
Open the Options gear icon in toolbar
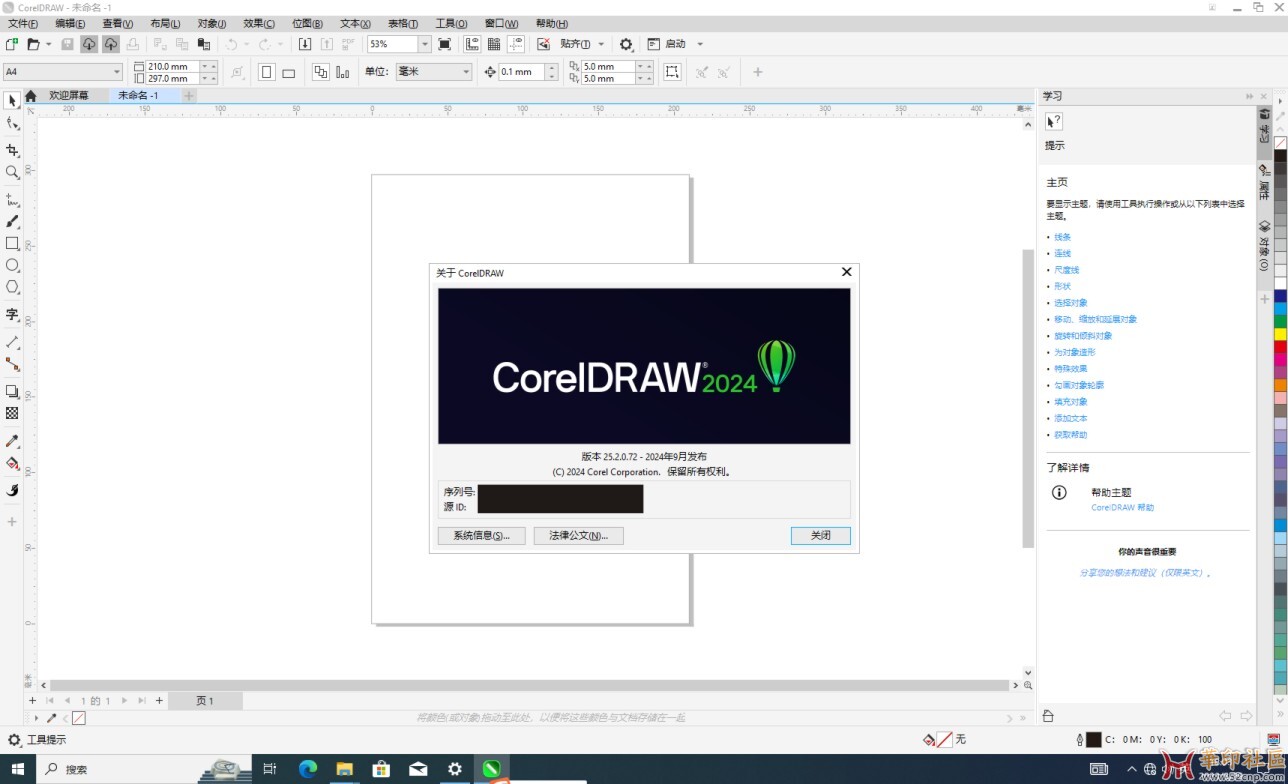(626, 44)
